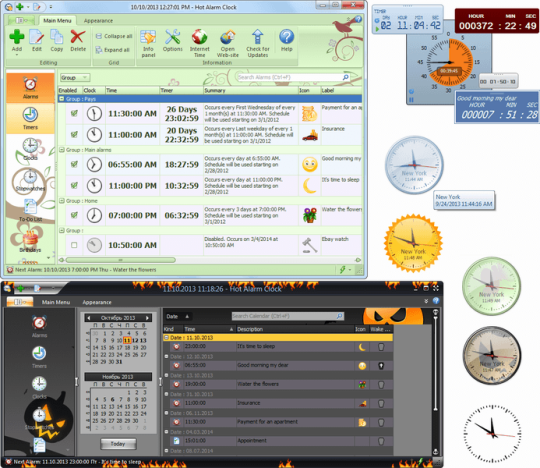Click the Internet Time globe icon
The width and height of the screenshot is (540, 468).
[x=199, y=37]
